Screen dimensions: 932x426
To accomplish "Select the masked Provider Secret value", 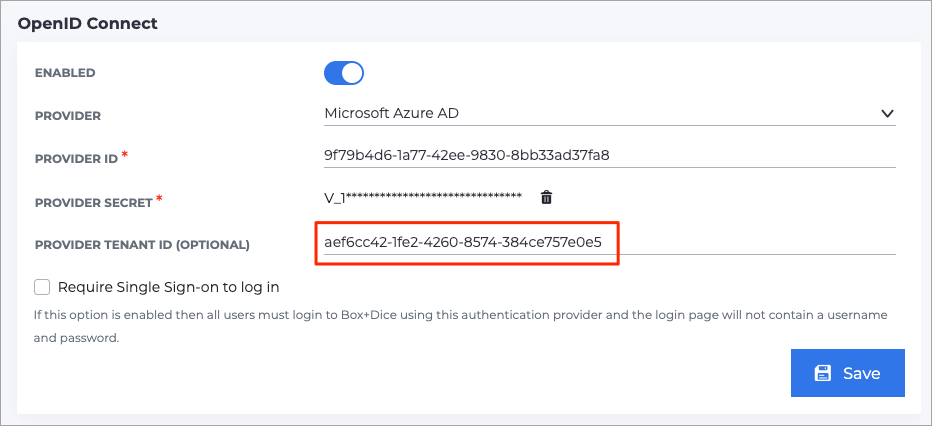I will tap(423, 198).
